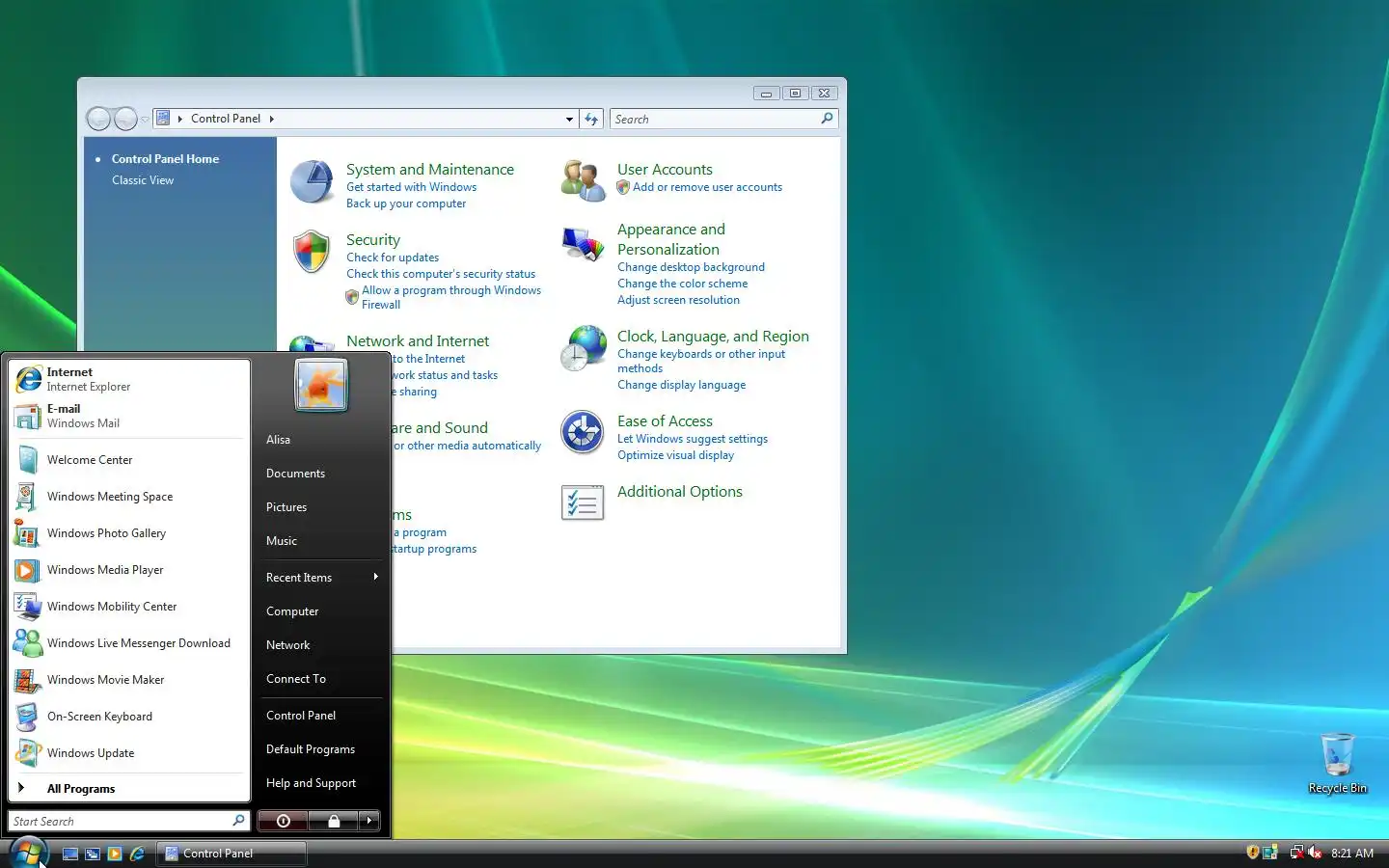Expand Recent Items submenu
Image resolution: width=1389 pixels, height=868 pixels.
pos(321,578)
